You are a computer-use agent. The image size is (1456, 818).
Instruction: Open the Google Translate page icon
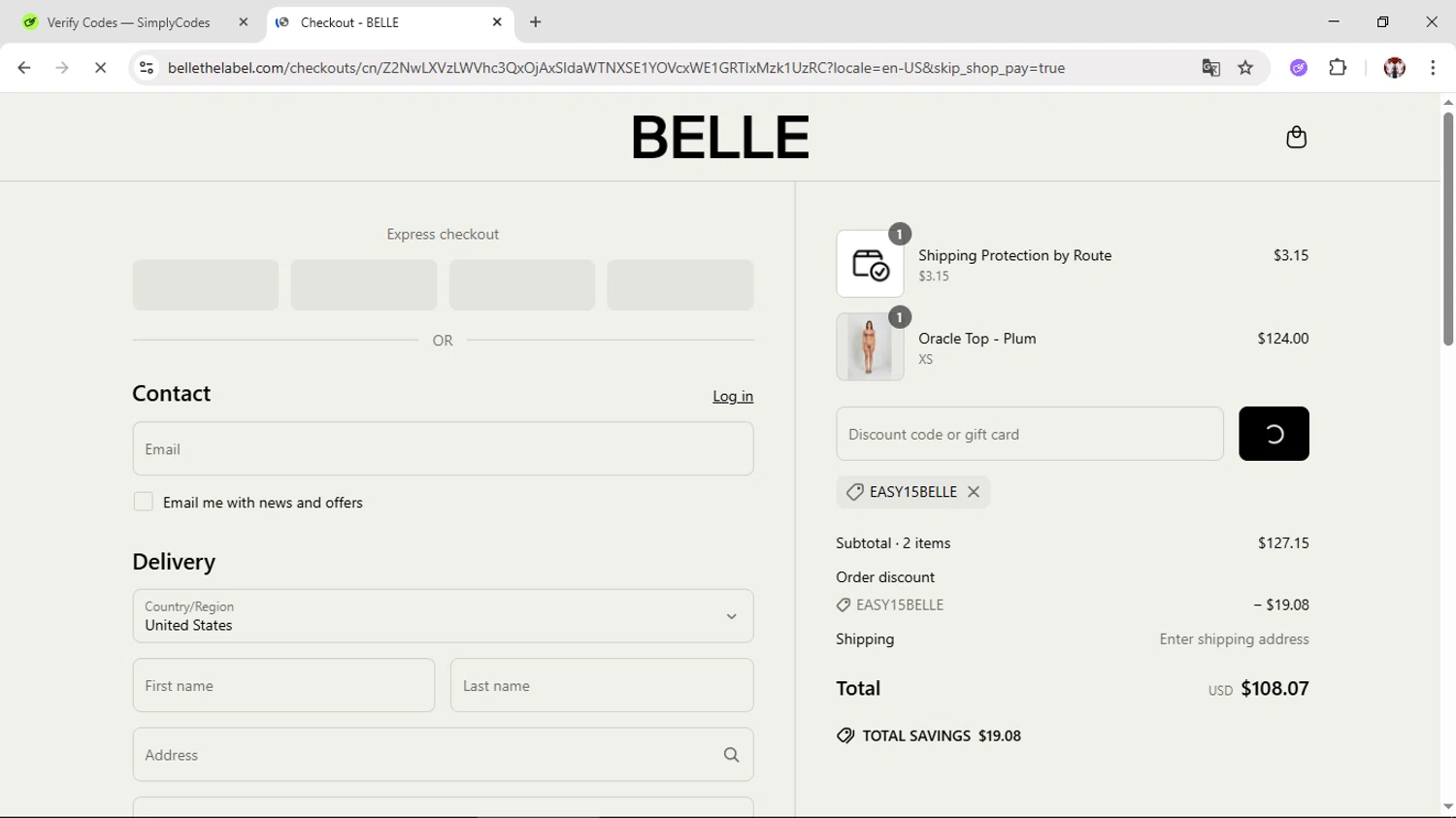(1210, 68)
